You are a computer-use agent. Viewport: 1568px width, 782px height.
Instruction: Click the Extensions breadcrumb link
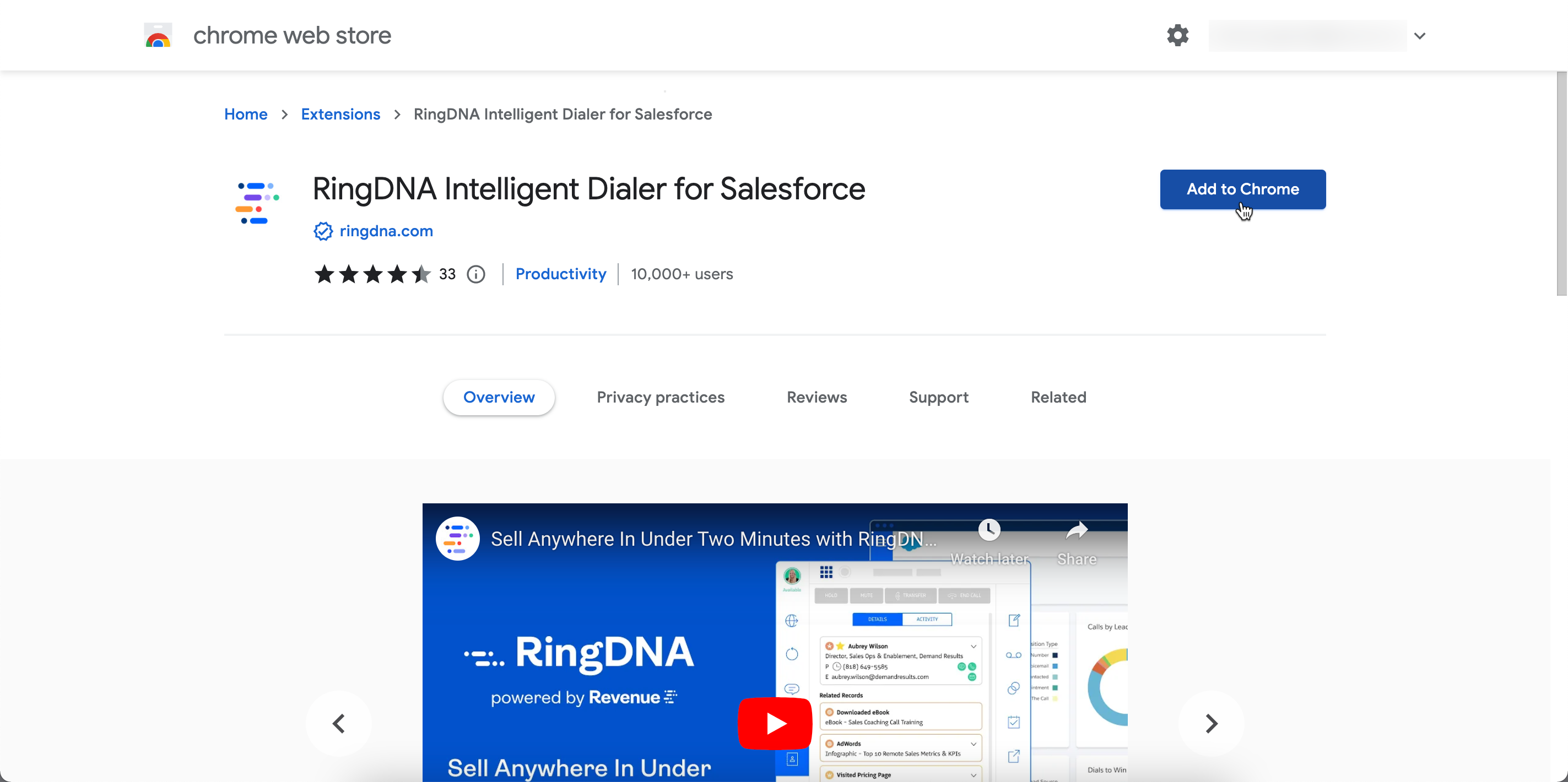340,115
